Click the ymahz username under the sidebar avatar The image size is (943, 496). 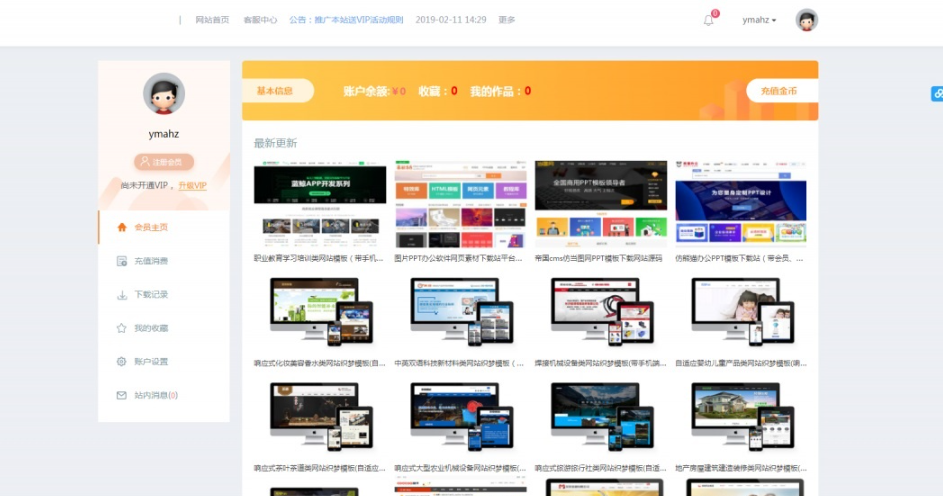click(x=164, y=134)
